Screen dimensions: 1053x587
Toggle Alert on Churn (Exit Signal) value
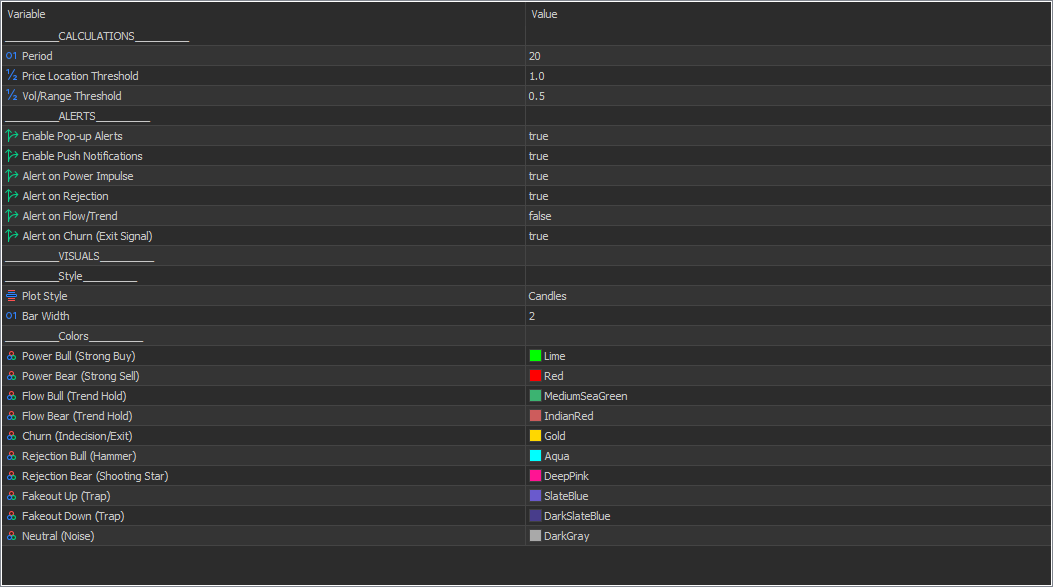pyautogui.click(x=538, y=236)
